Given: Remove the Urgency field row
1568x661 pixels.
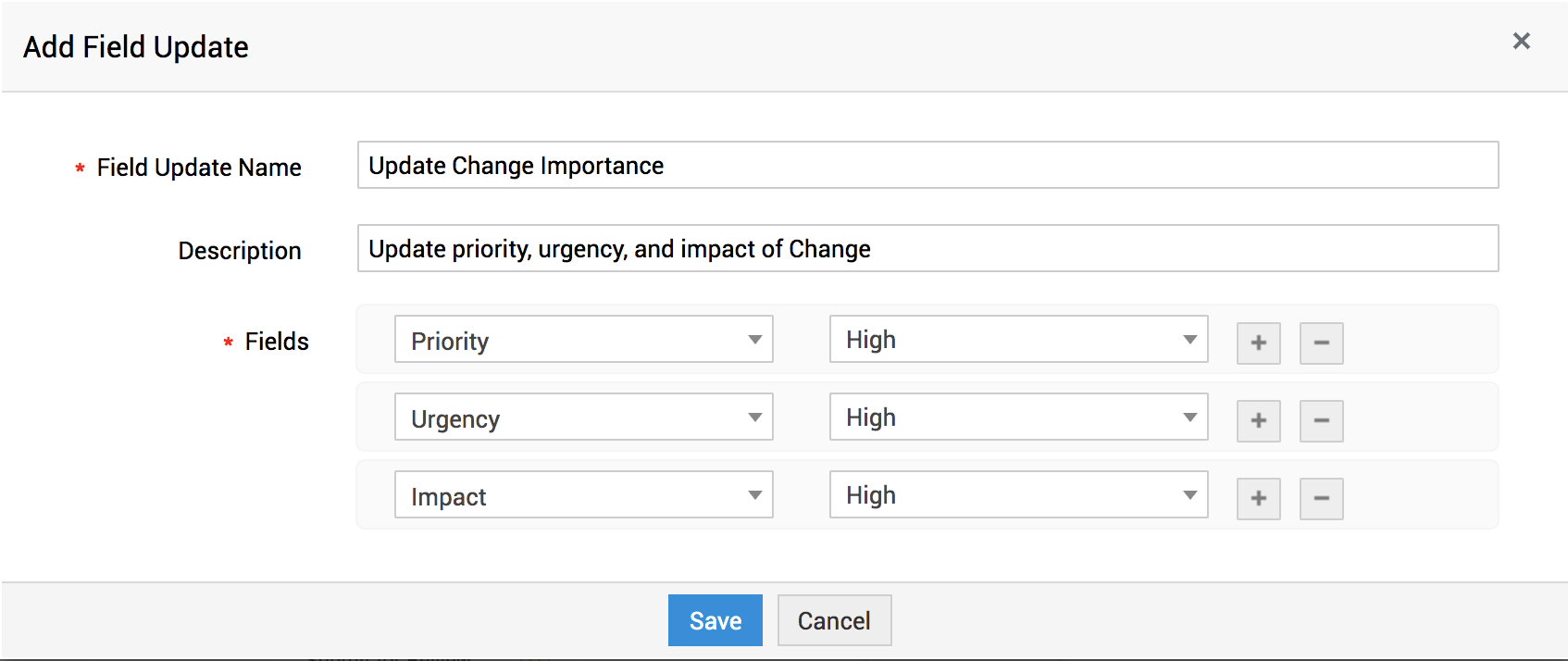Looking at the screenshot, I should point(1321,420).
